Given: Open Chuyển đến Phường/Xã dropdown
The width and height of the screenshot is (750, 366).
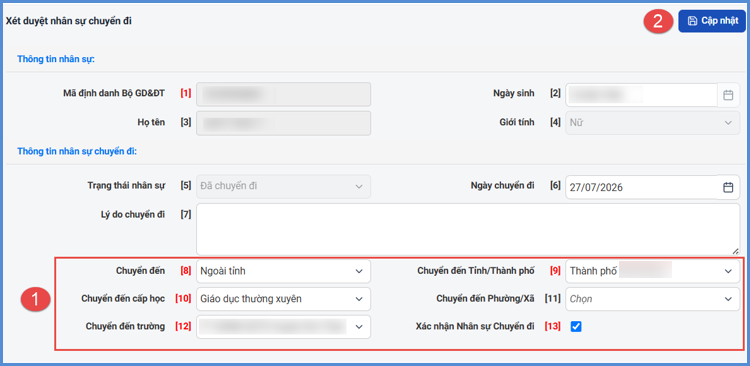Looking at the screenshot, I should (x=652, y=299).
